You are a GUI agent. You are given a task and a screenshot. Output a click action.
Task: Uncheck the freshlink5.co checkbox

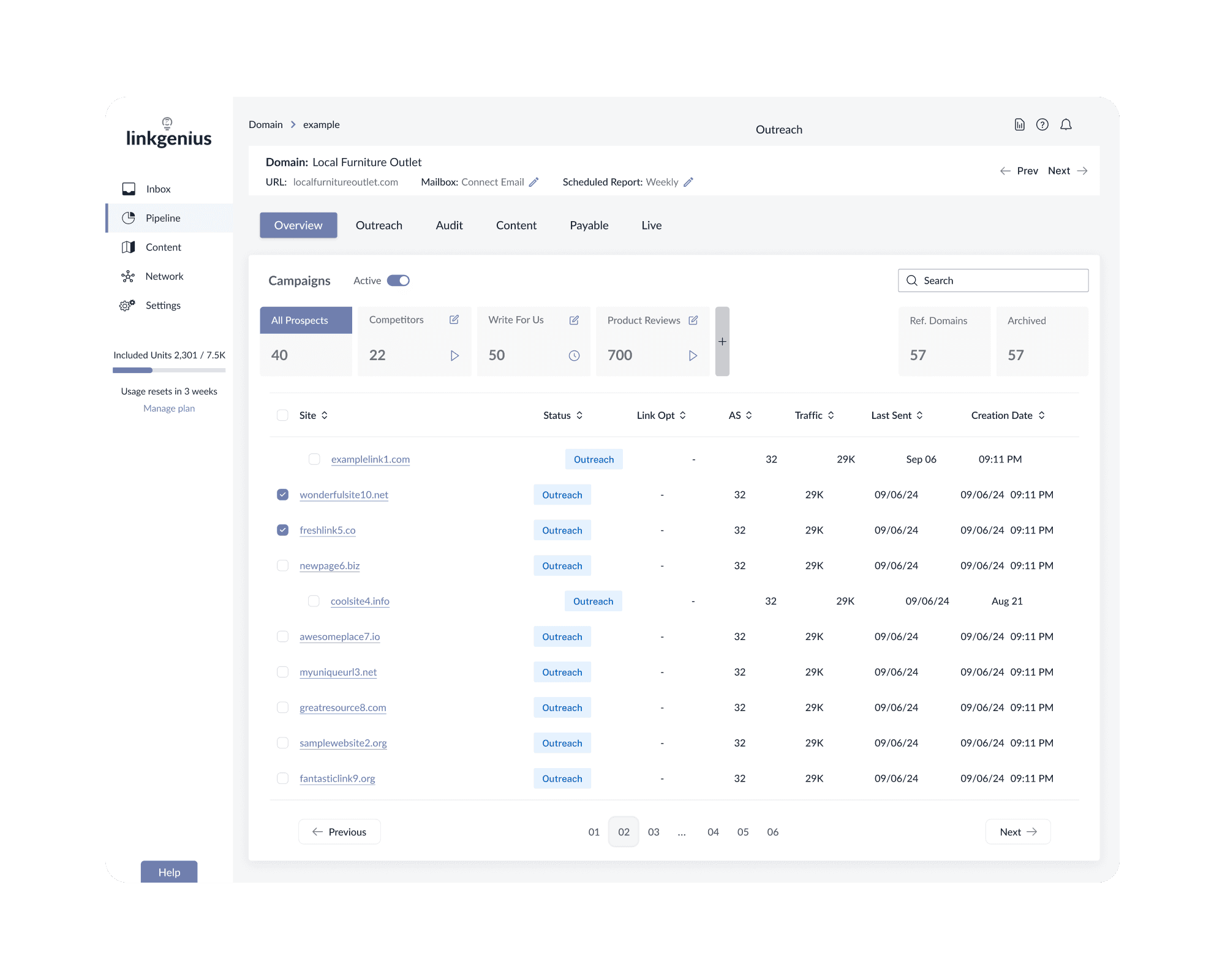282,530
